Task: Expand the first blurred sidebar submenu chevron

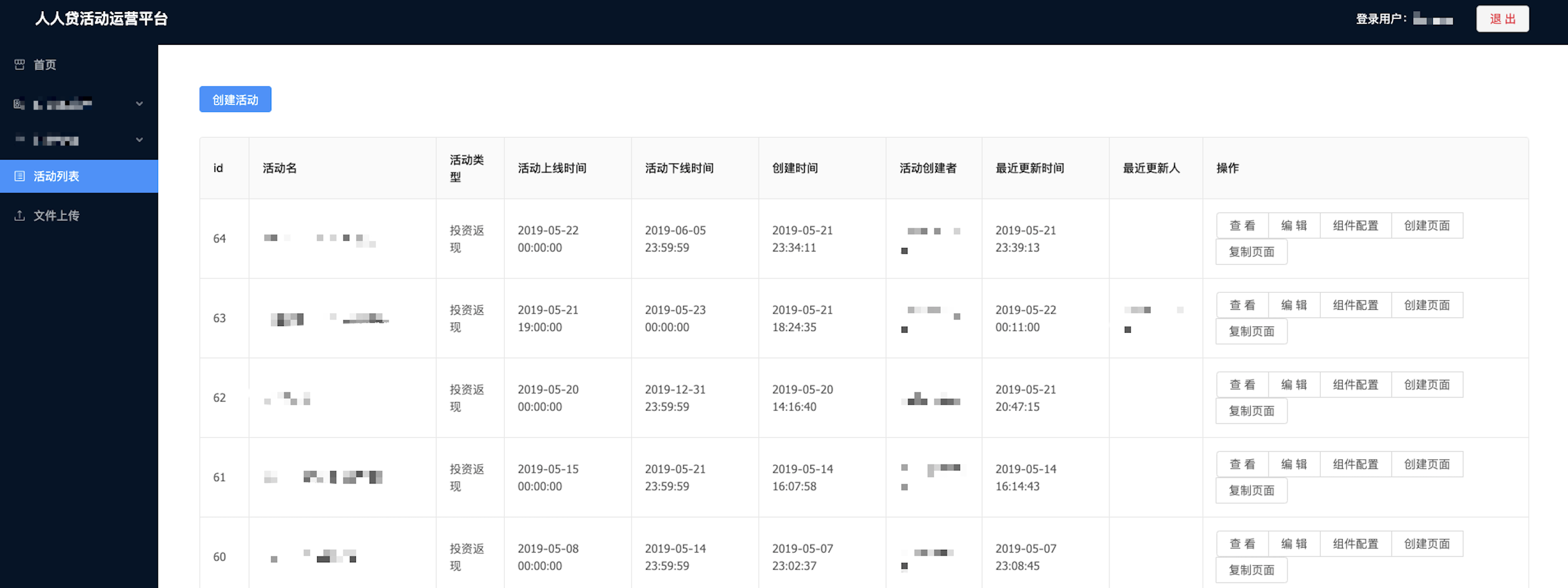Action: [140, 104]
